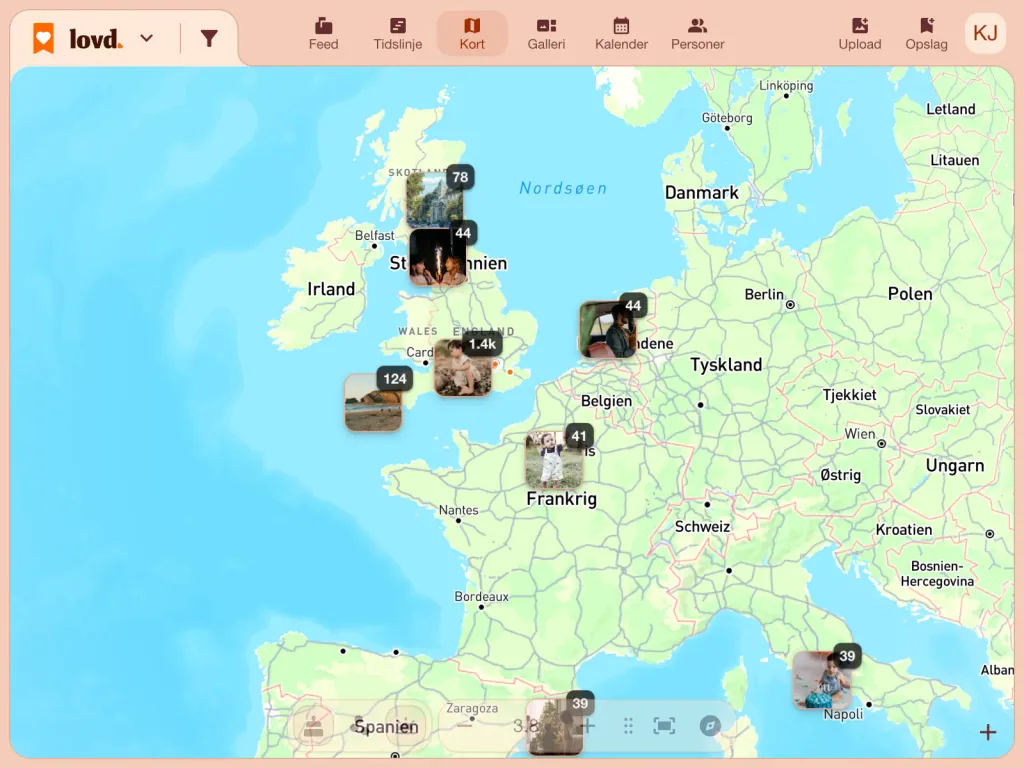Click the Polen map label
Image resolution: width=1024 pixels, height=768 pixels.
click(x=910, y=294)
